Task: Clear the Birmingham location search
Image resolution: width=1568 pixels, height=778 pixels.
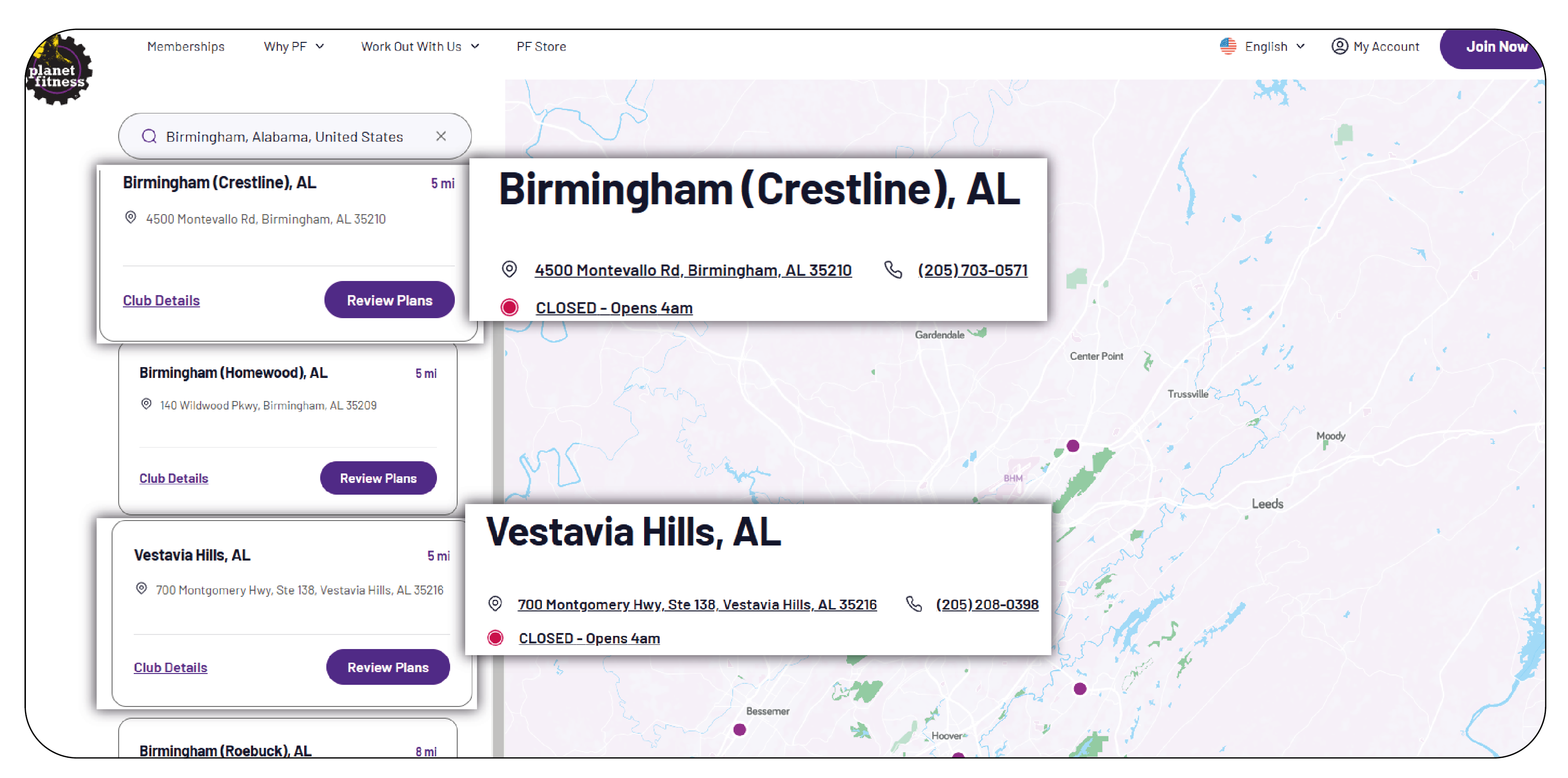Action: 441,136
